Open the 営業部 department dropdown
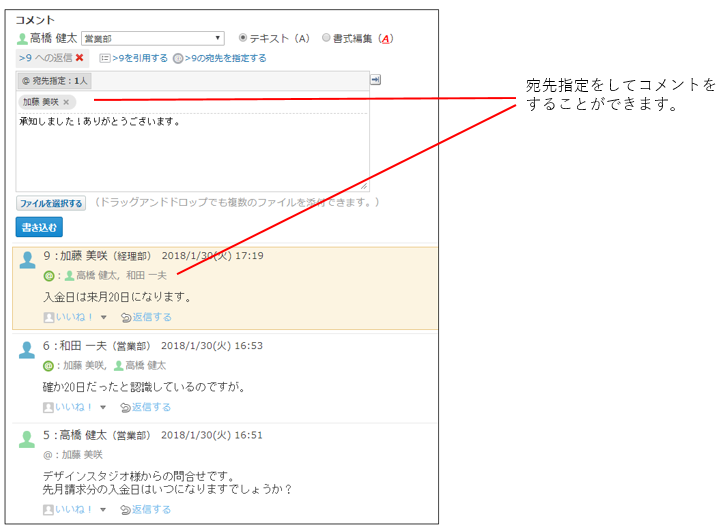This screenshot has width=718, height=532. 153,38
